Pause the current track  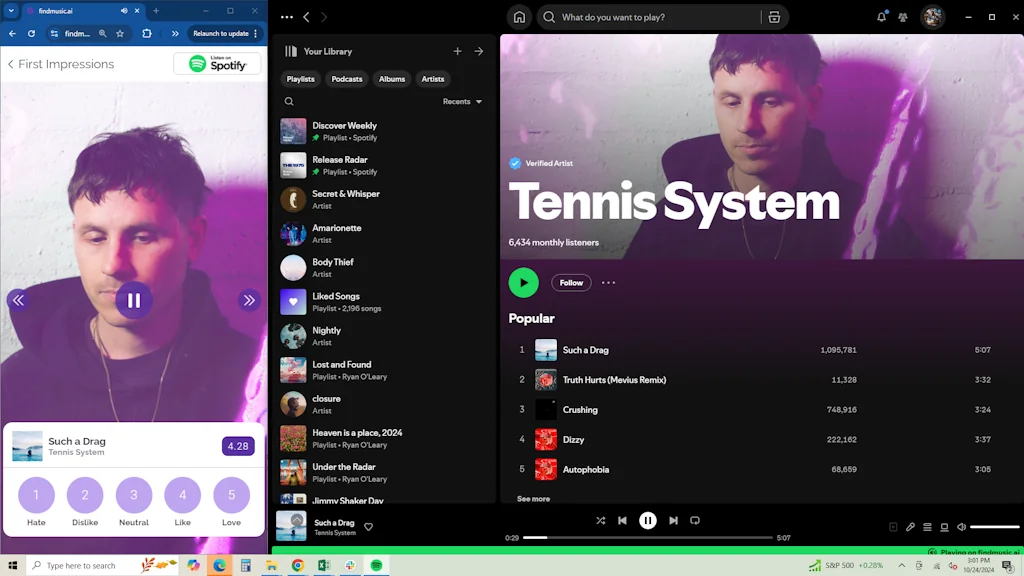(x=648, y=520)
